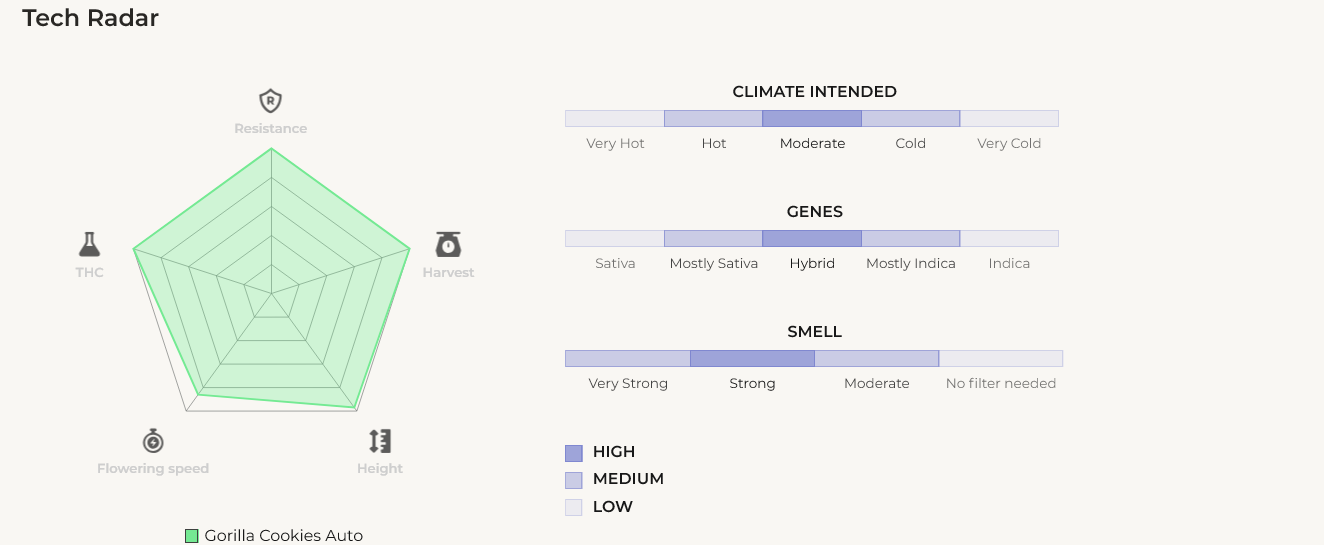Click the Very Cold climate label
Image resolution: width=1324 pixels, height=545 pixels.
(x=1009, y=144)
